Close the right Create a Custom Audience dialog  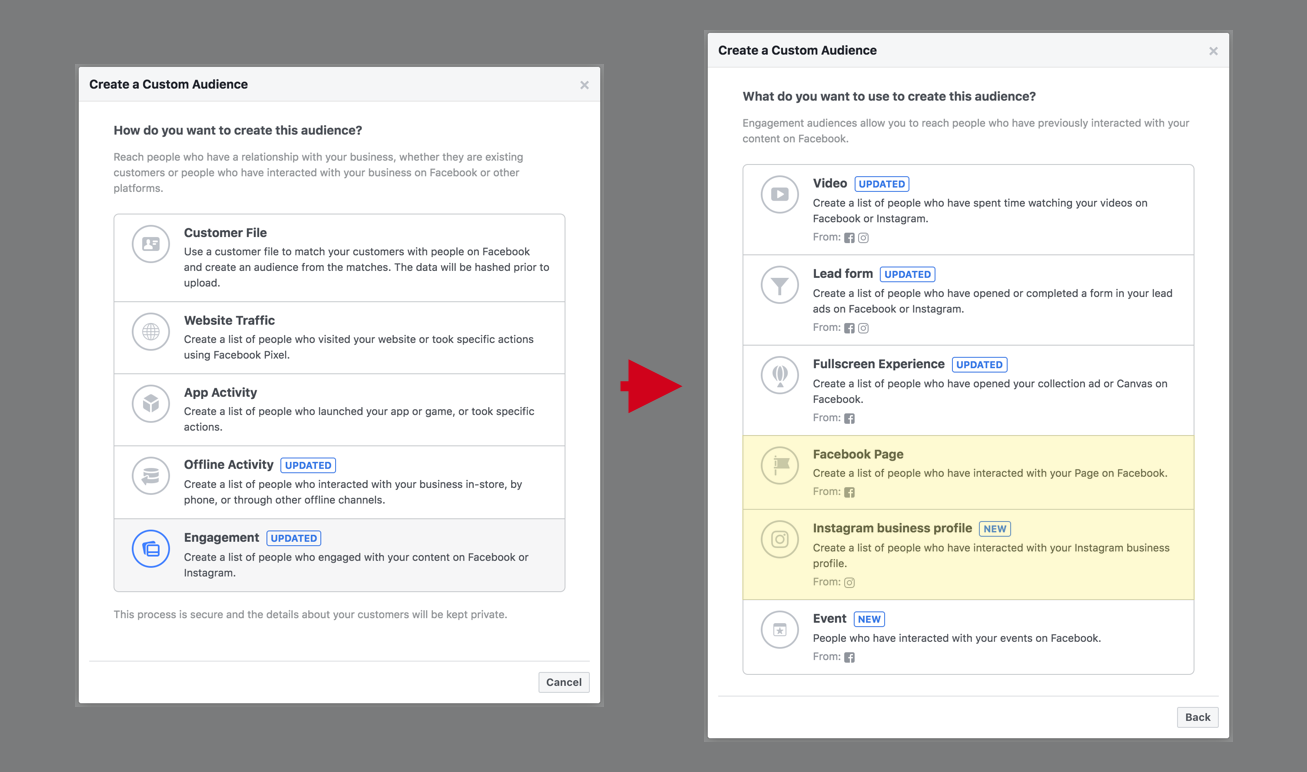click(x=1213, y=51)
